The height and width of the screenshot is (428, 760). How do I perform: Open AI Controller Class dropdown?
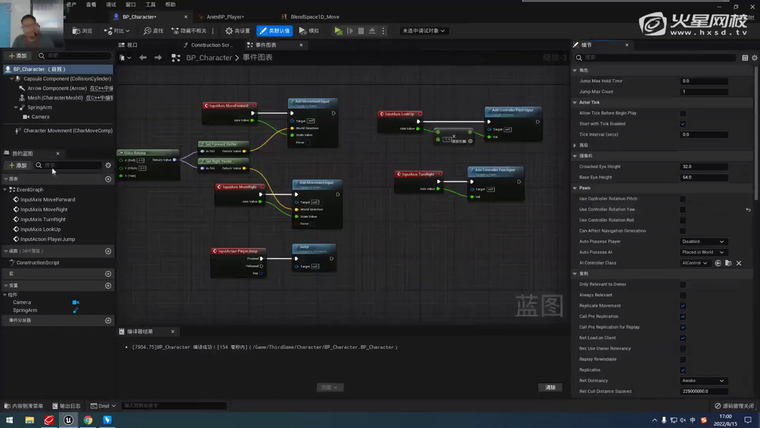coord(695,263)
